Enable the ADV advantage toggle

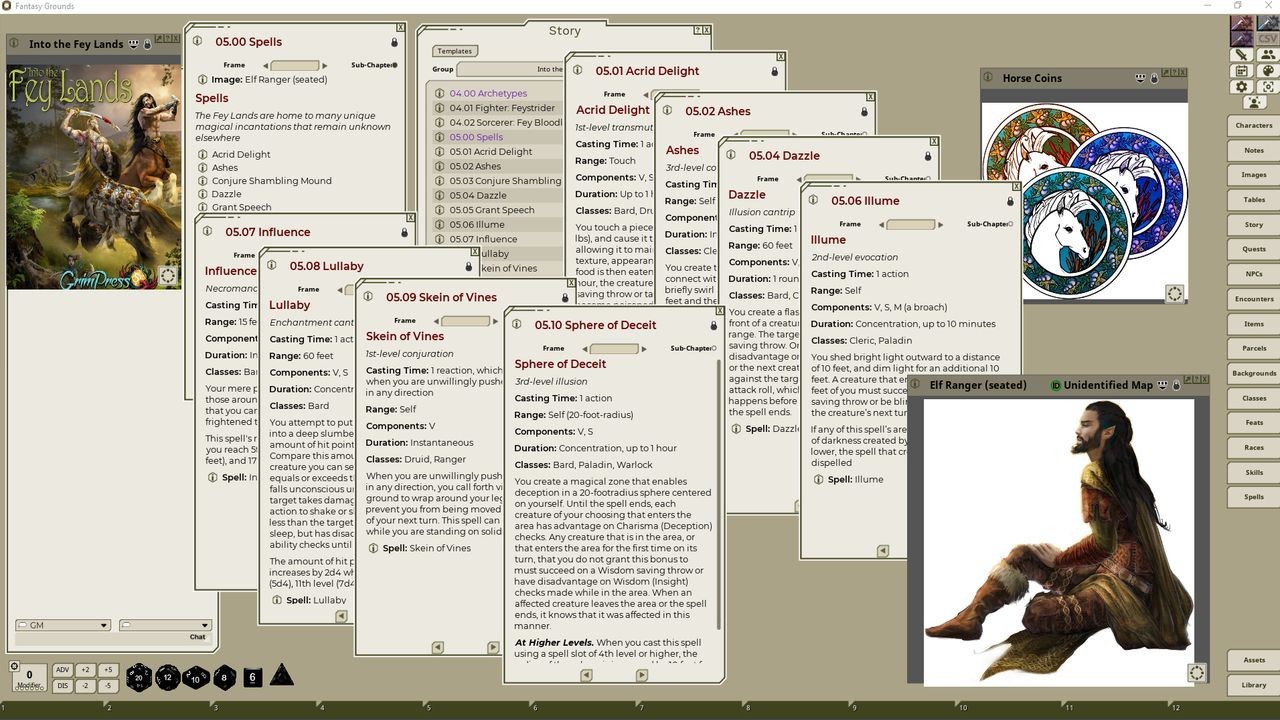coord(62,669)
